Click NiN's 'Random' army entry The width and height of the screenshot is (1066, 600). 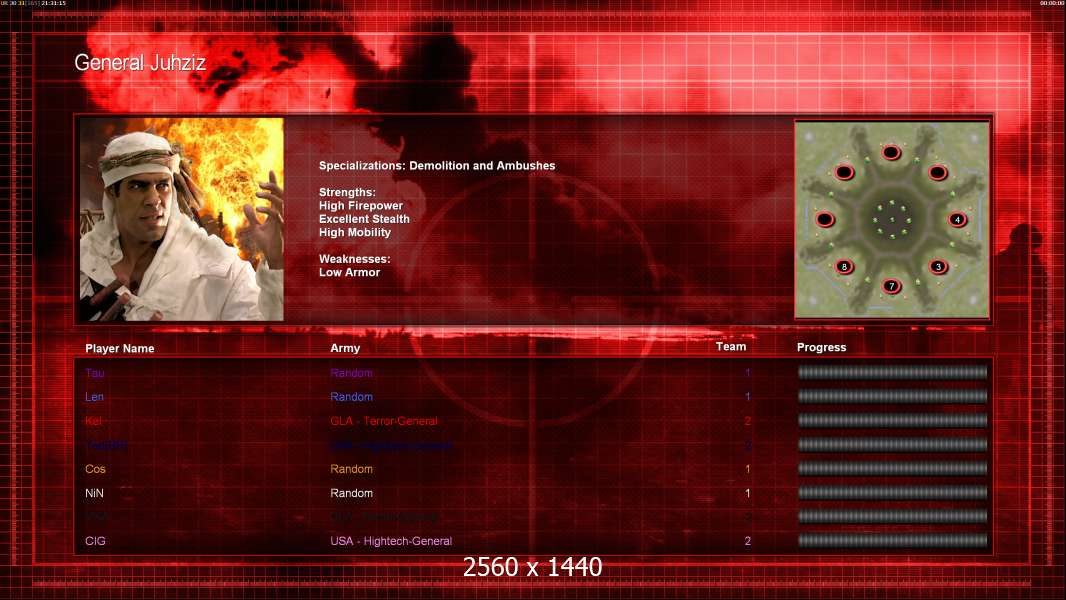tap(351, 493)
